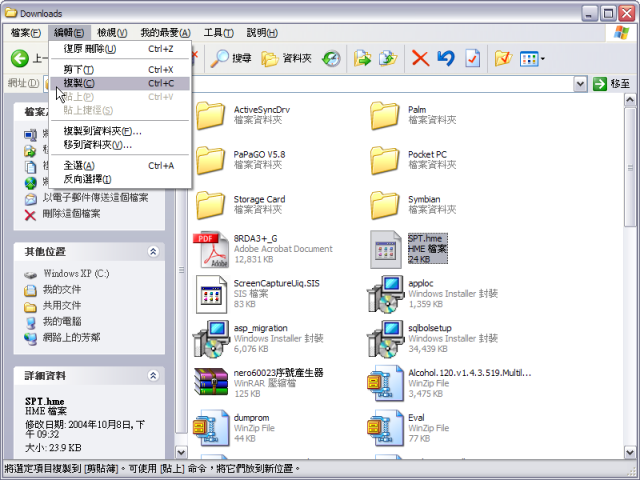
Task: Open the Favorites (我的最愛) menu
Action: [x=165, y=33]
